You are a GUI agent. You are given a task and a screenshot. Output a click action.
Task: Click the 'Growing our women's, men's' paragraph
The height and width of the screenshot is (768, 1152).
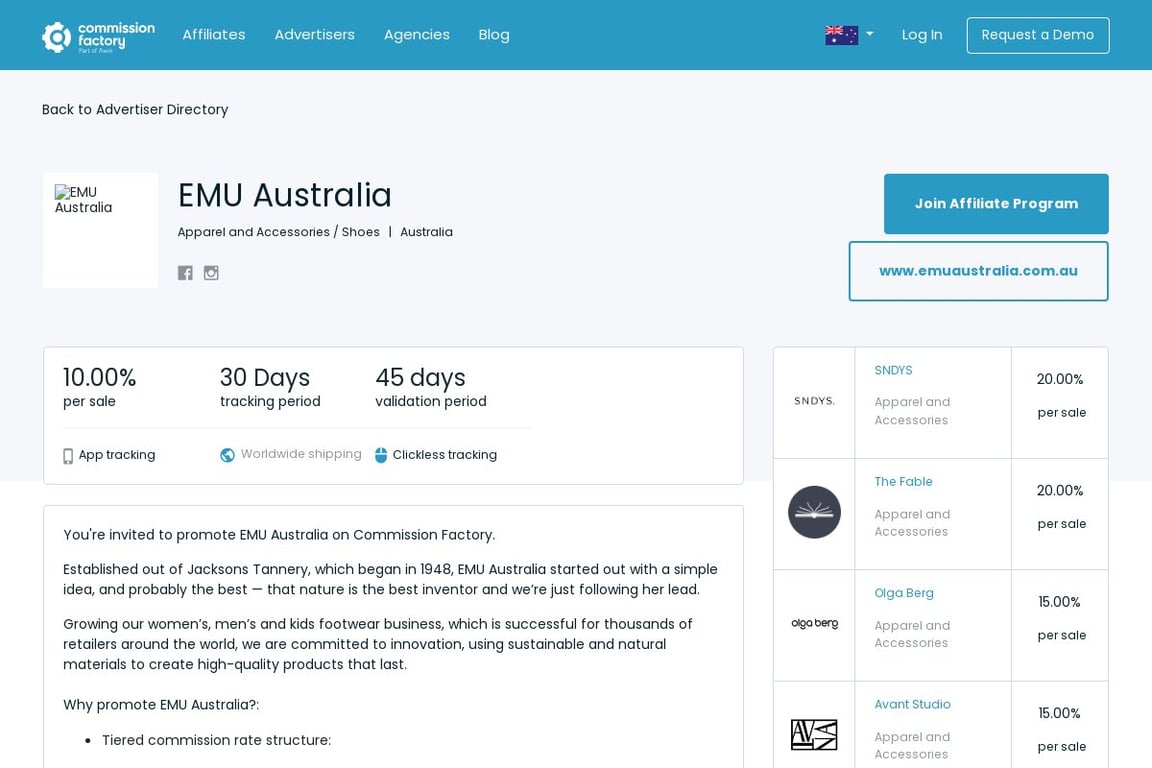coord(378,644)
